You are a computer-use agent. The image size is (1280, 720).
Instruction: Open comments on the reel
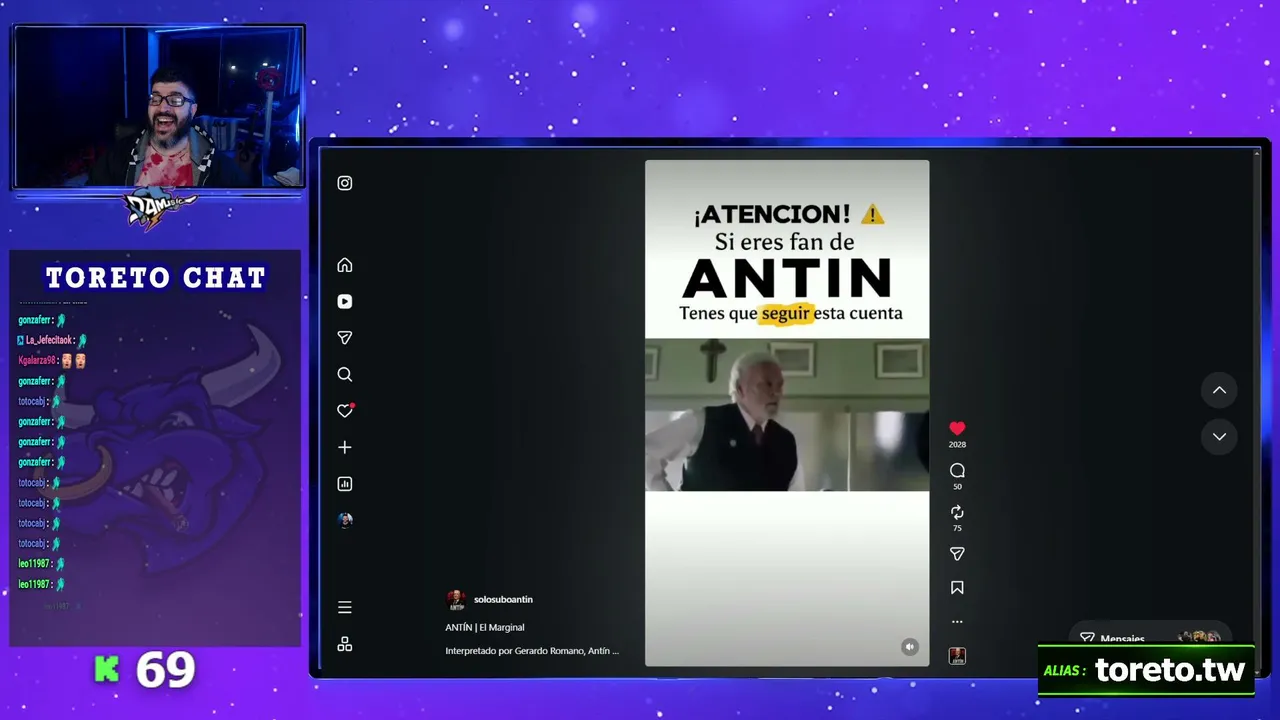pos(957,470)
